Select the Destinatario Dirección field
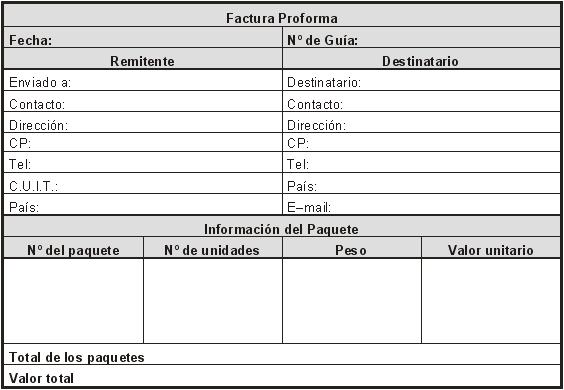This screenshot has width=564, height=390. point(422,122)
